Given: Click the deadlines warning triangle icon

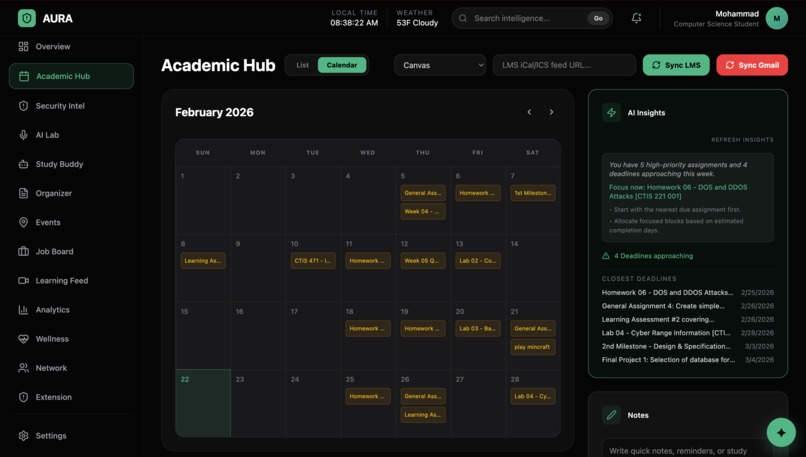Looking at the screenshot, I should [x=606, y=256].
